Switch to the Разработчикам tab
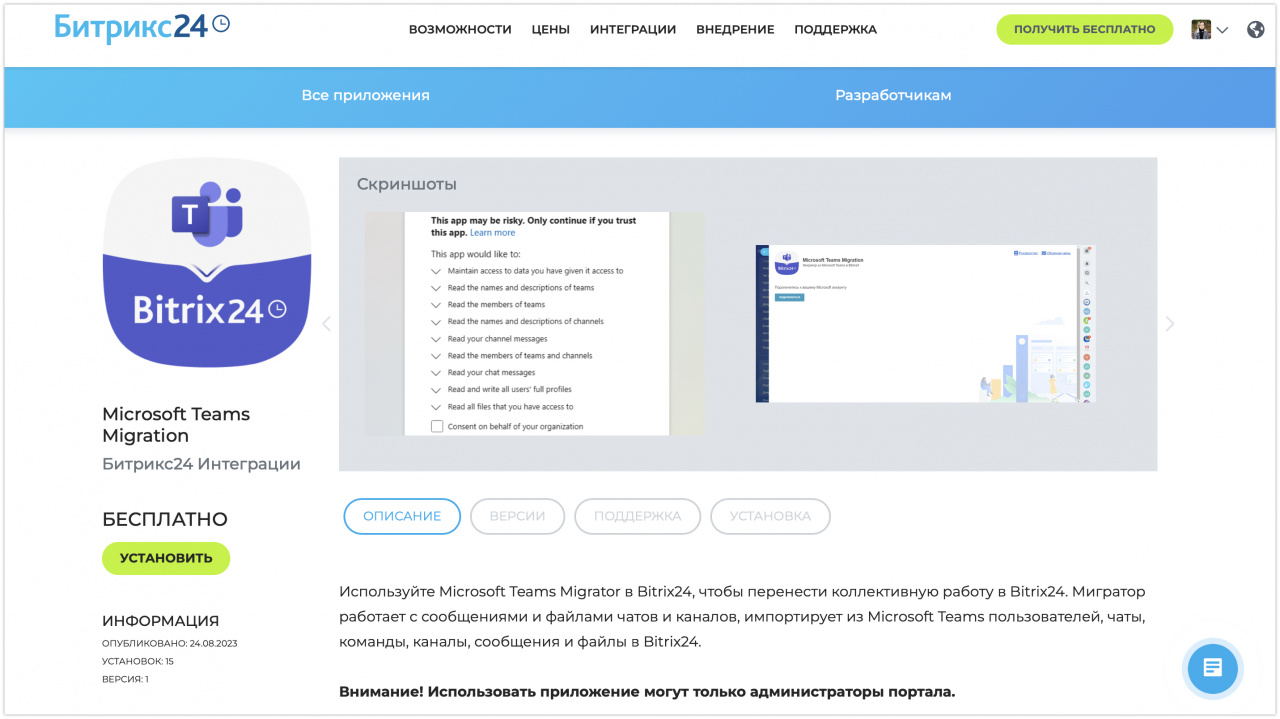 [x=893, y=96]
